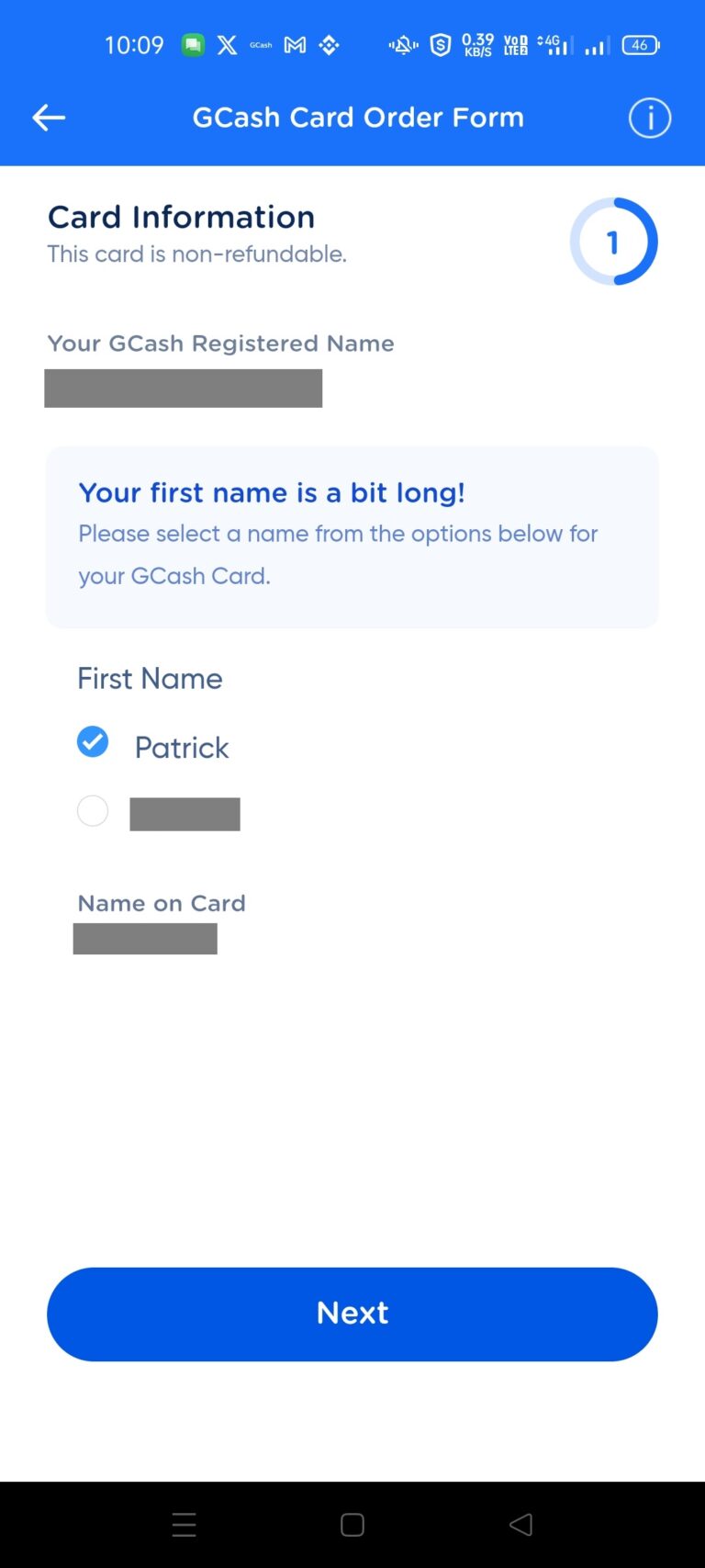Deselect the Patrick radio button
705x1568 pixels.
click(93, 741)
